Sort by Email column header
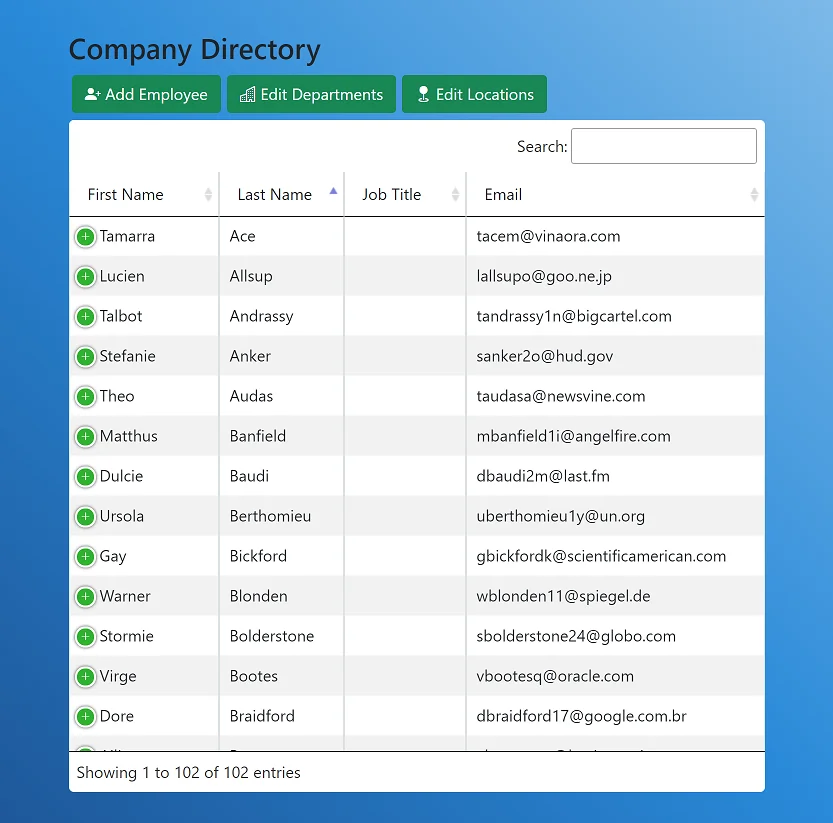The width and height of the screenshot is (833, 823). click(504, 195)
